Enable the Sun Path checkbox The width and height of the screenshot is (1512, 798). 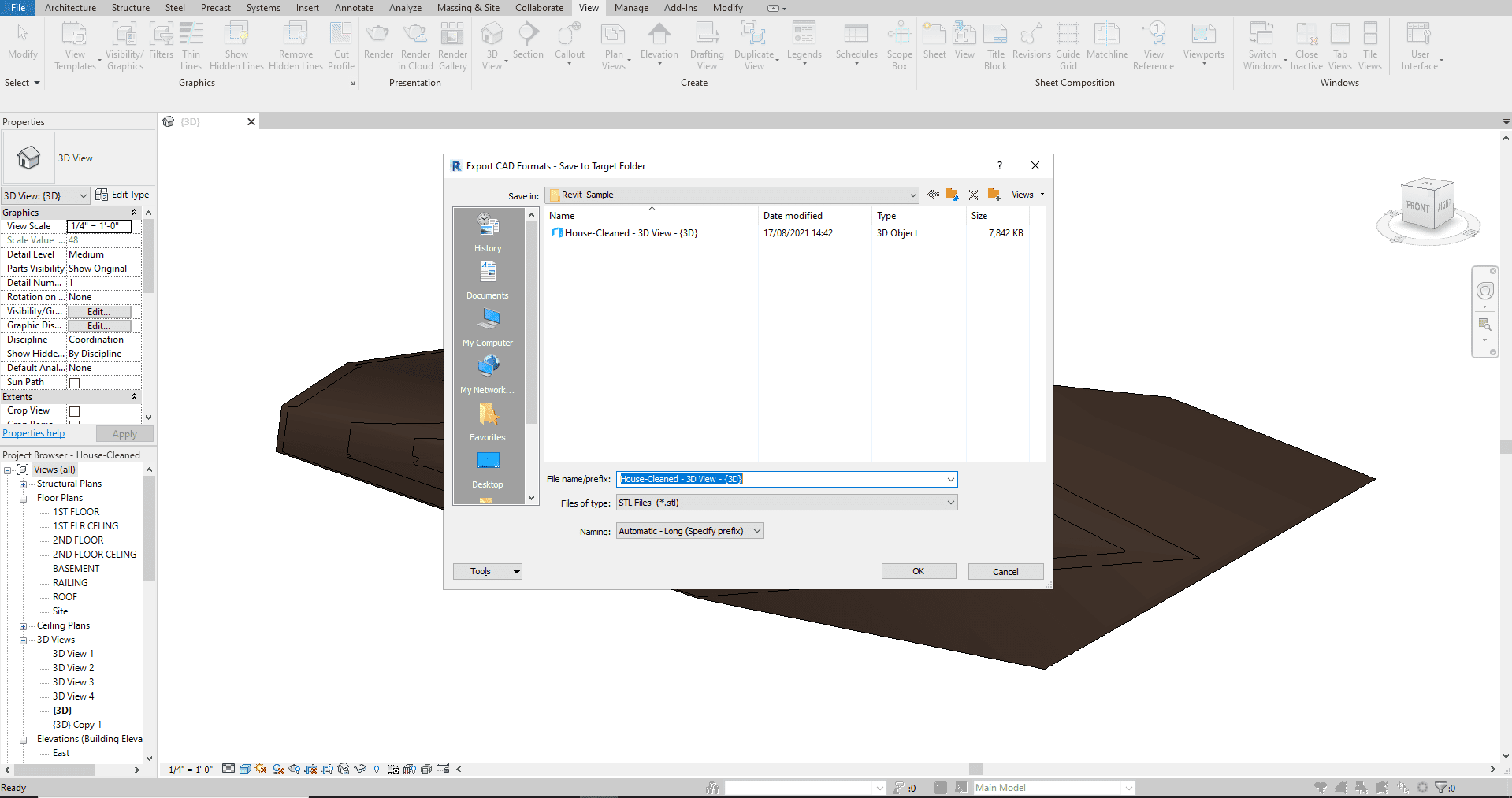click(75, 383)
